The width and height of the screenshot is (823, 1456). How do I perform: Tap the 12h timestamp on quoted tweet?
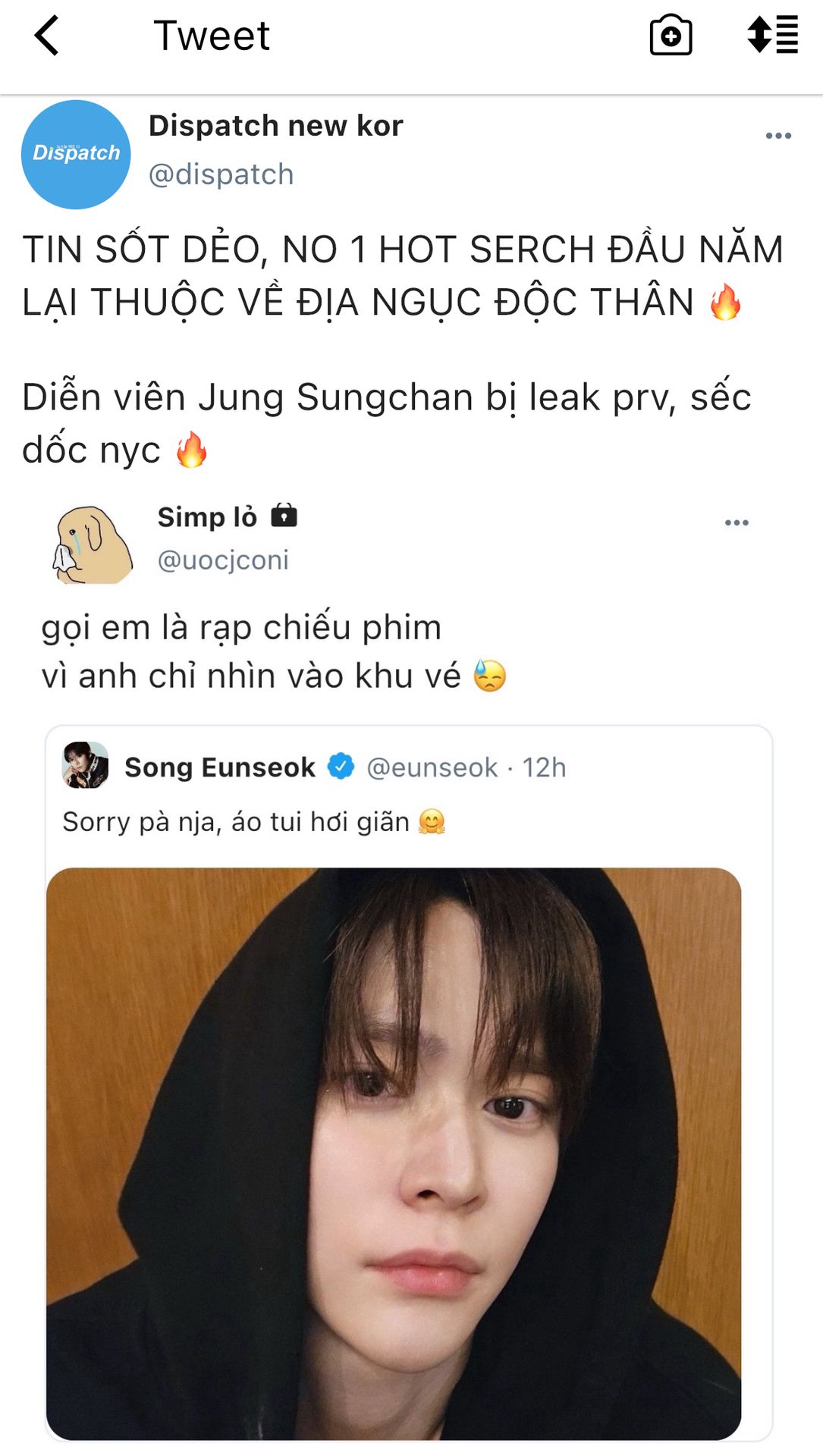544,767
